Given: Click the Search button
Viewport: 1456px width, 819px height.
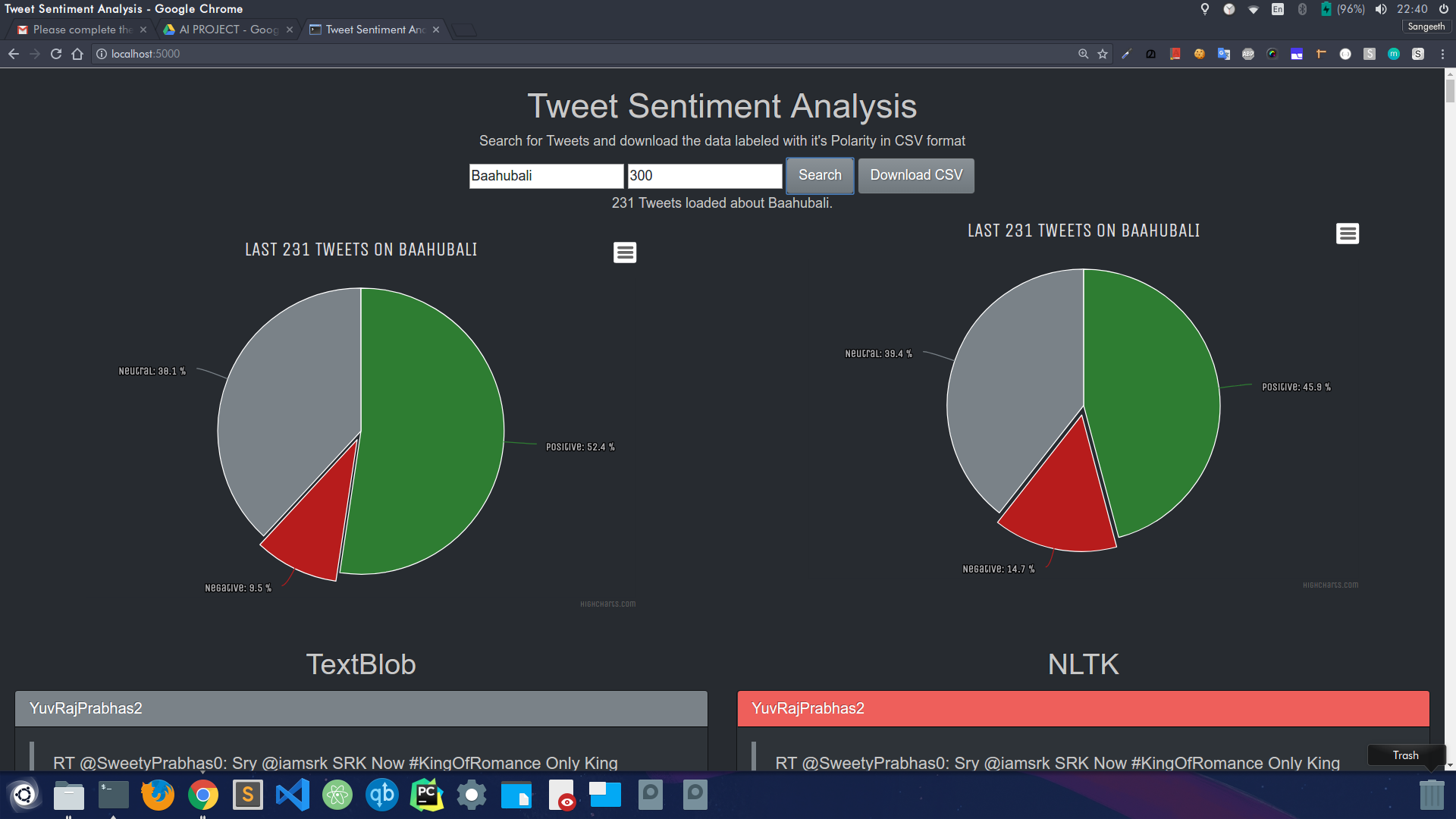Looking at the screenshot, I should point(820,175).
